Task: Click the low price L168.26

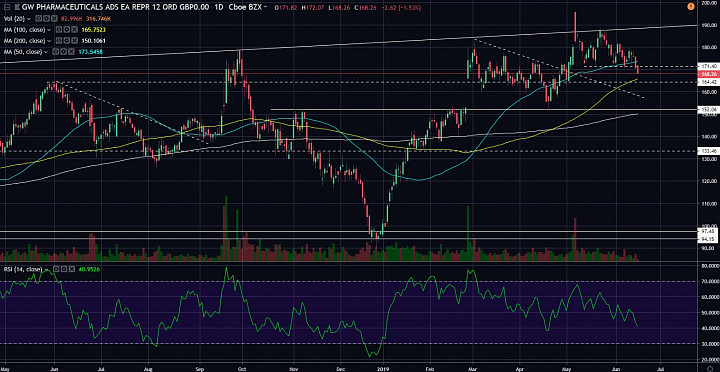Action: [339, 7]
